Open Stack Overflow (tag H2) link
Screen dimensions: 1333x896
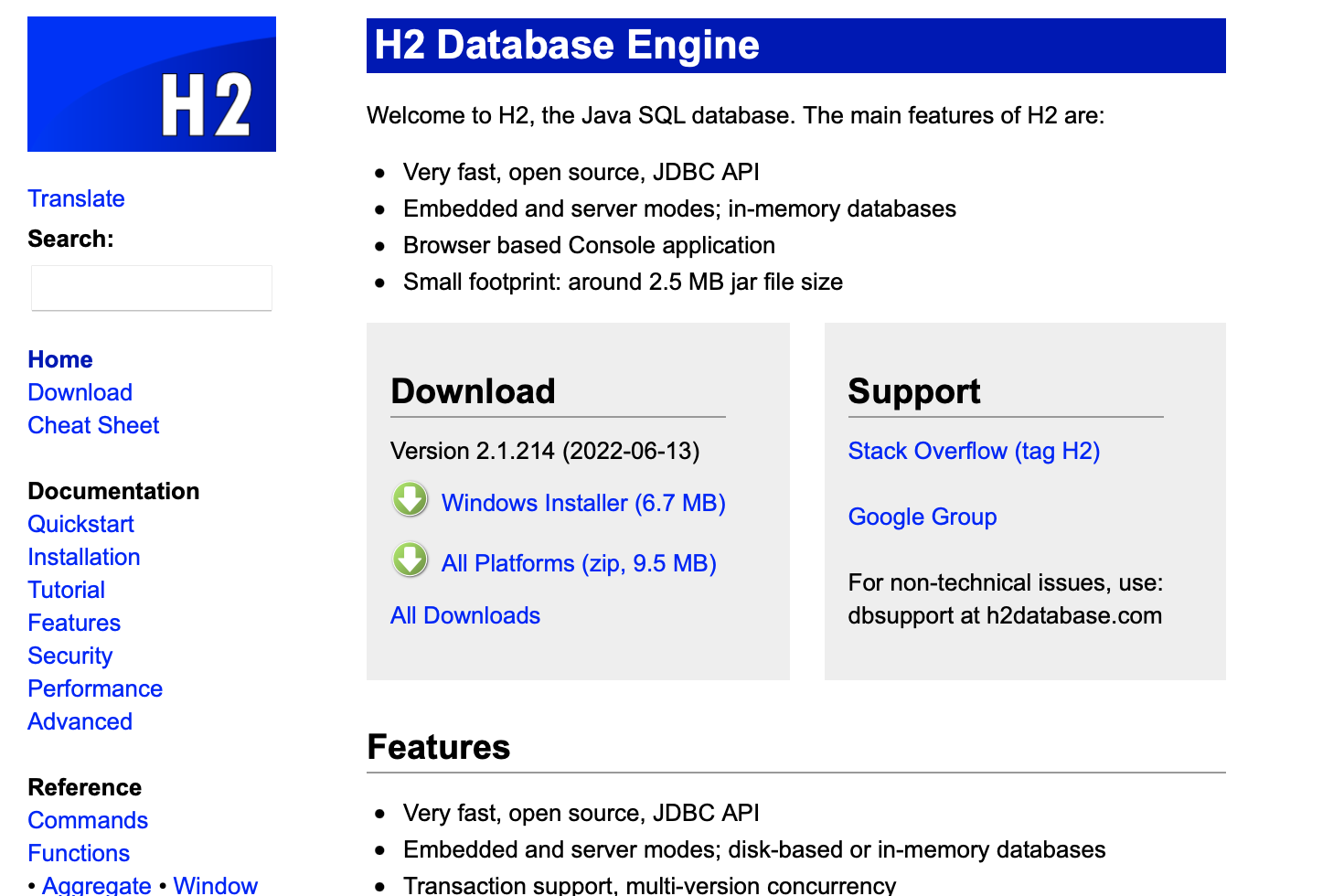pyautogui.click(x=974, y=451)
